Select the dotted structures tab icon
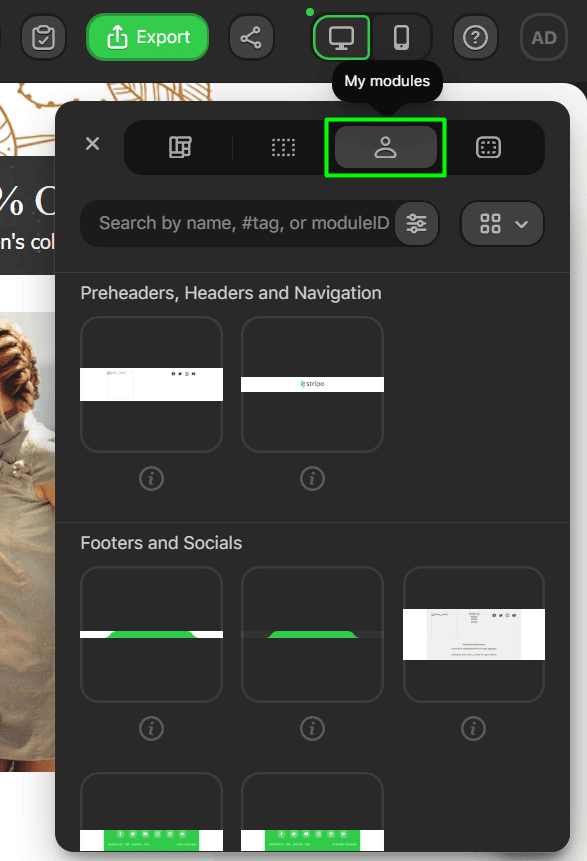587x861 pixels. click(x=283, y=147)
